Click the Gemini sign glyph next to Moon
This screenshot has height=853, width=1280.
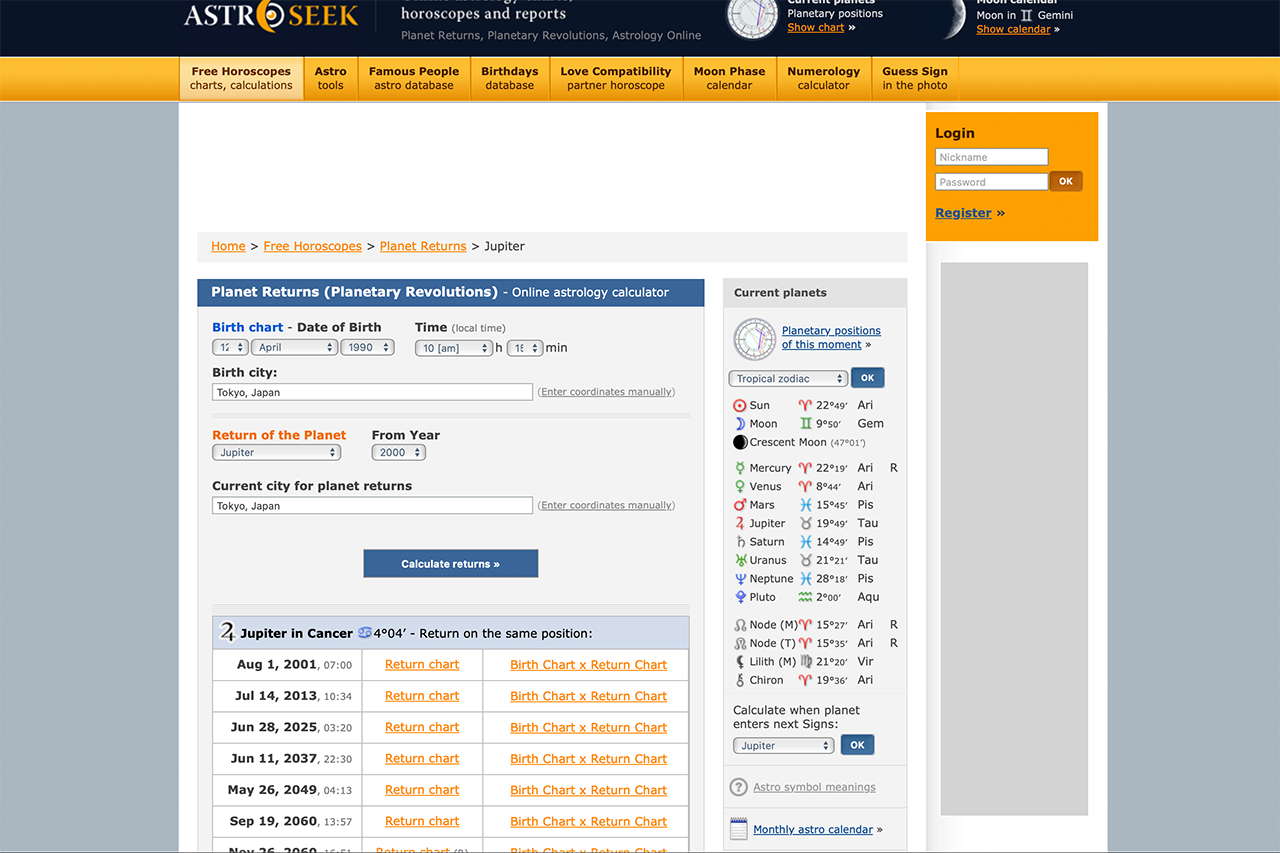click(805, 424)
